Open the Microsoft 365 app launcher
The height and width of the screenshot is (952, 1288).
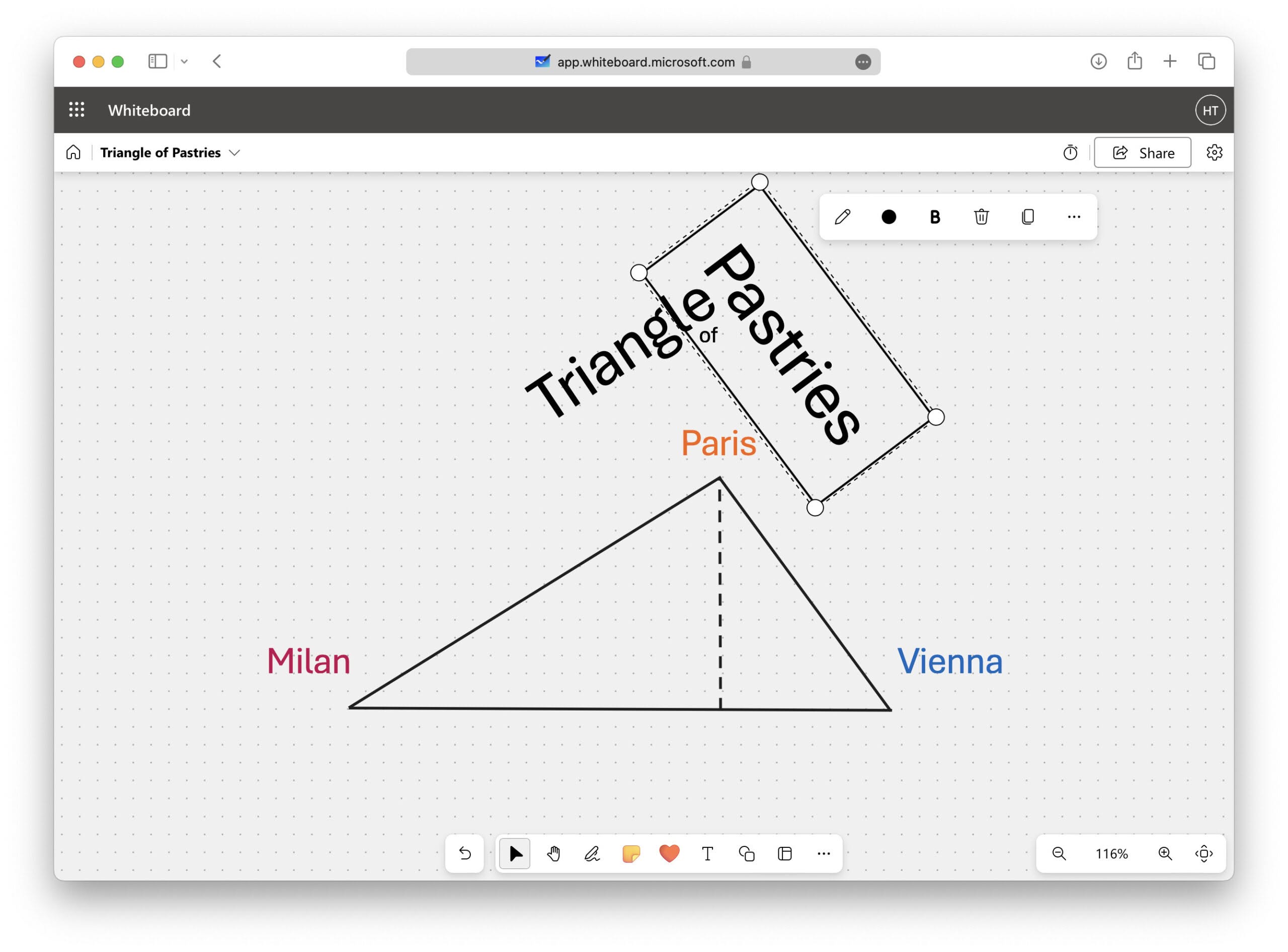[x=76, y=110]
